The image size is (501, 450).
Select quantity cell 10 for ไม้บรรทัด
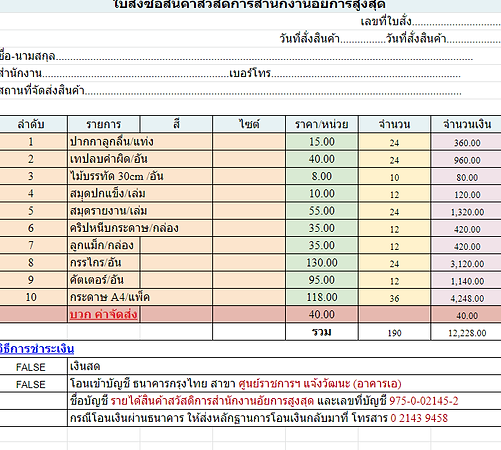click(x=394, y=176)
